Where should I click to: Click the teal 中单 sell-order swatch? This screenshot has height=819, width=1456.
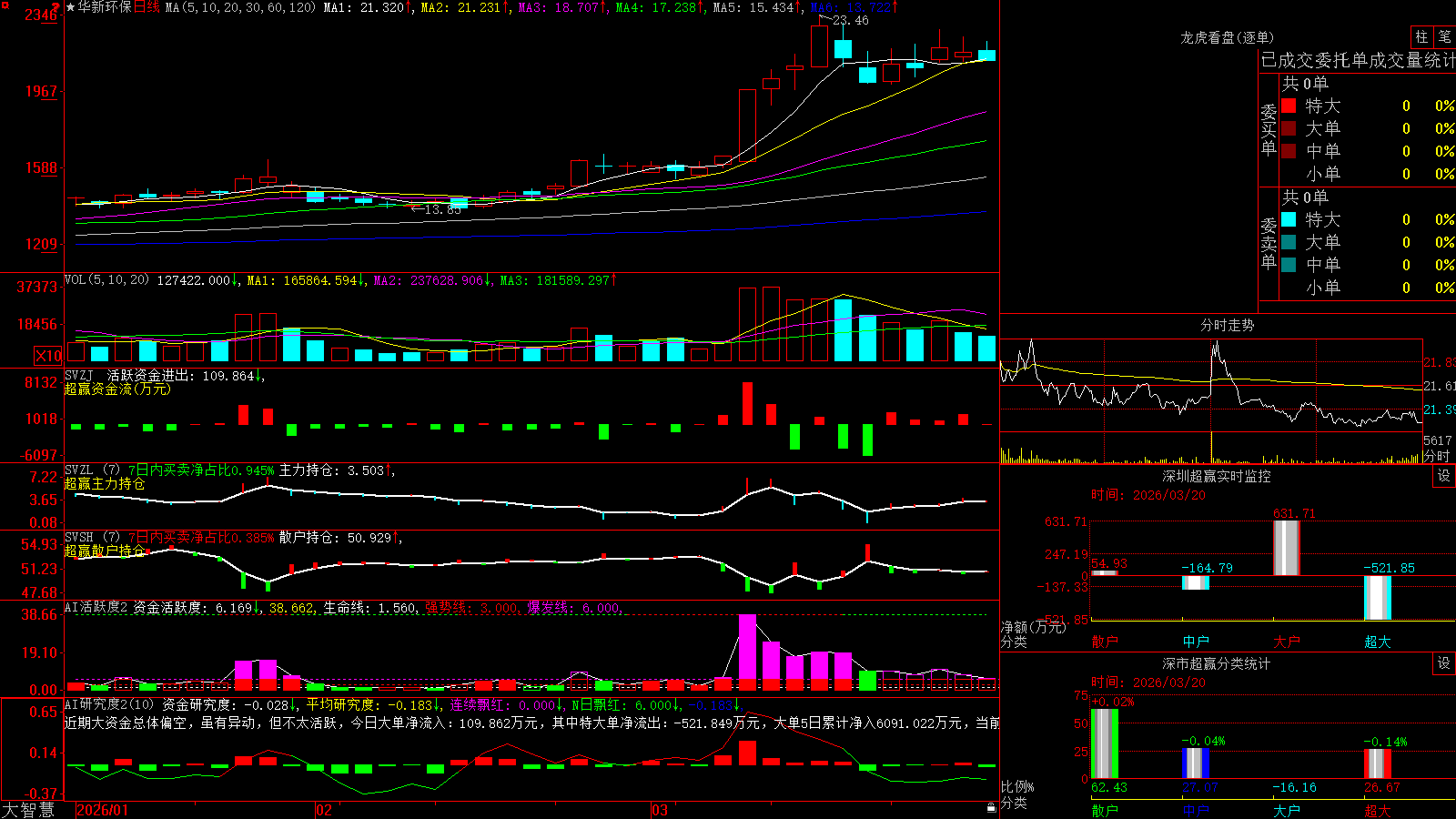coord(1289,265)
